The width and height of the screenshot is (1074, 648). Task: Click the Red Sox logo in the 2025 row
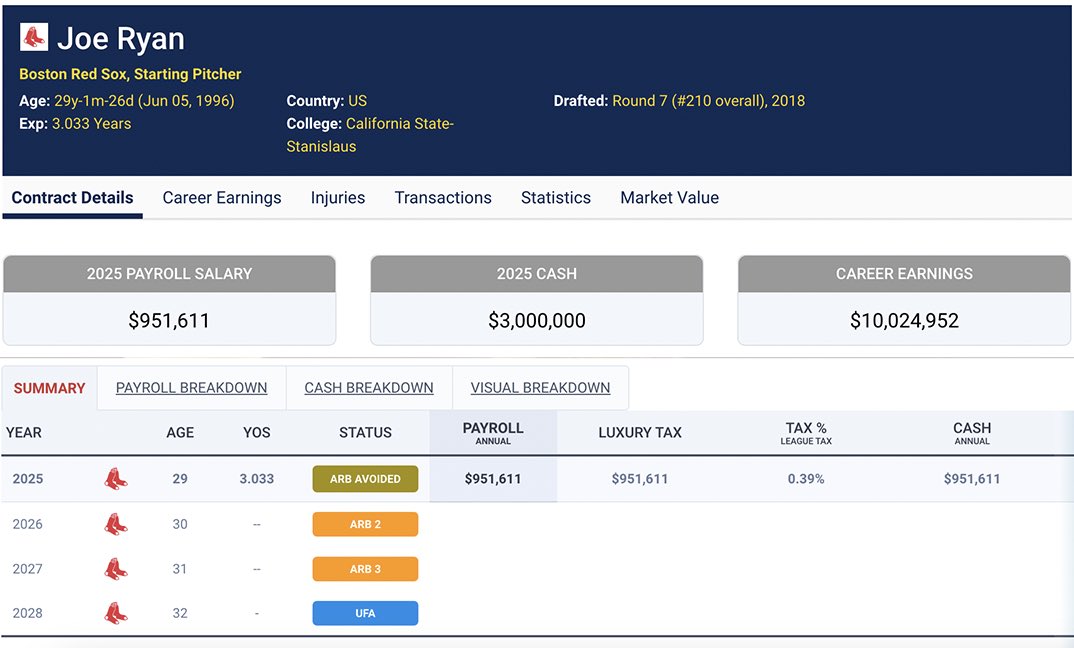click(x=116, y=479)
